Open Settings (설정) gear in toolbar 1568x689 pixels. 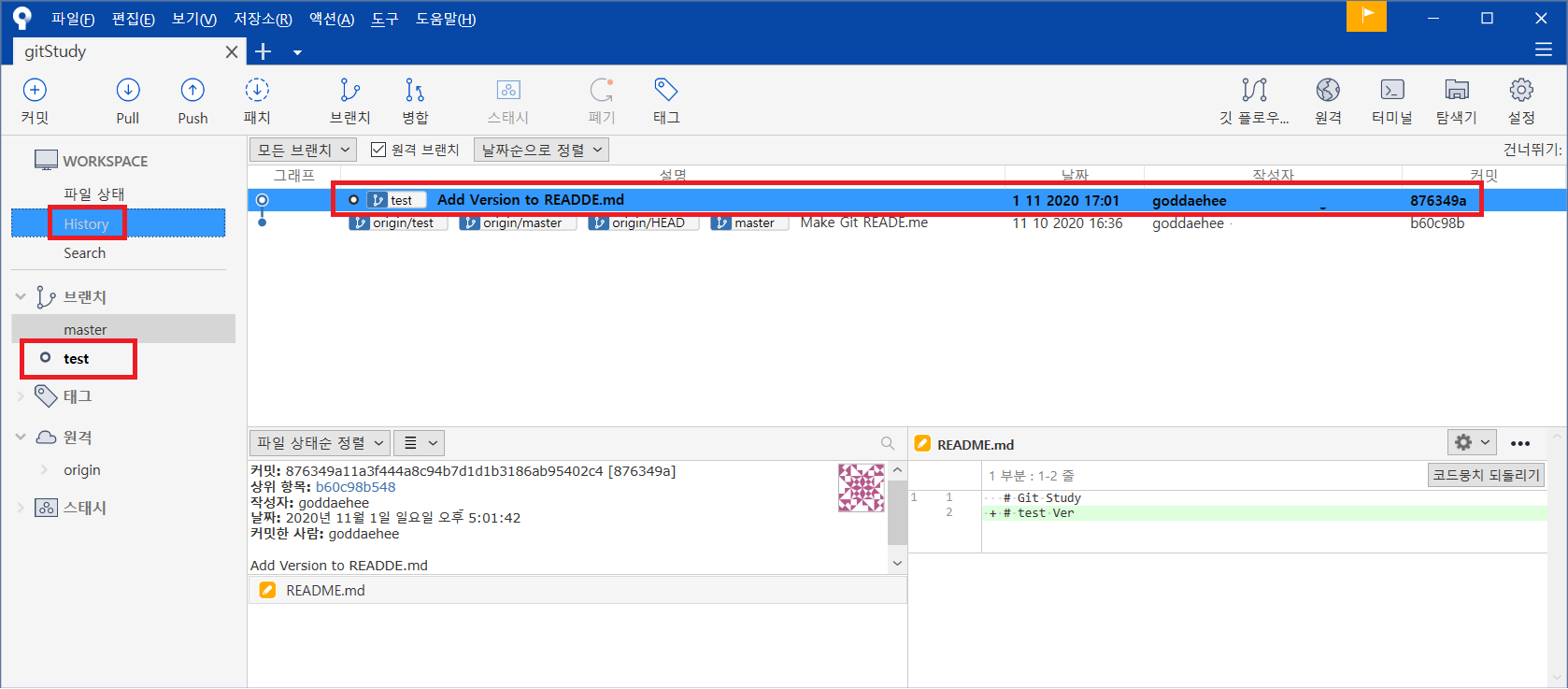pos(1521,91)
